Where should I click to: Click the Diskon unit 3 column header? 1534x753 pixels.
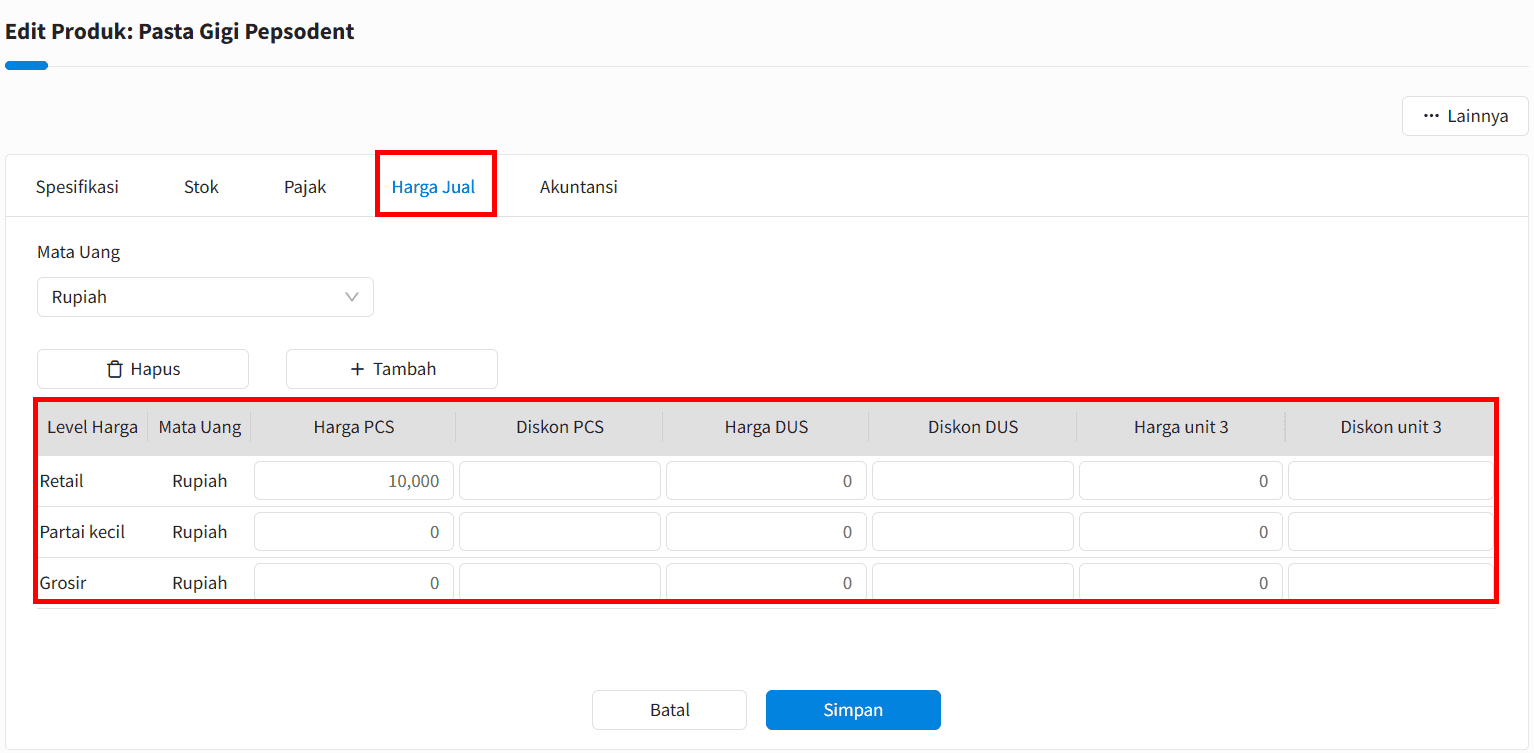pyautogui.click(x=1391, y=427)
